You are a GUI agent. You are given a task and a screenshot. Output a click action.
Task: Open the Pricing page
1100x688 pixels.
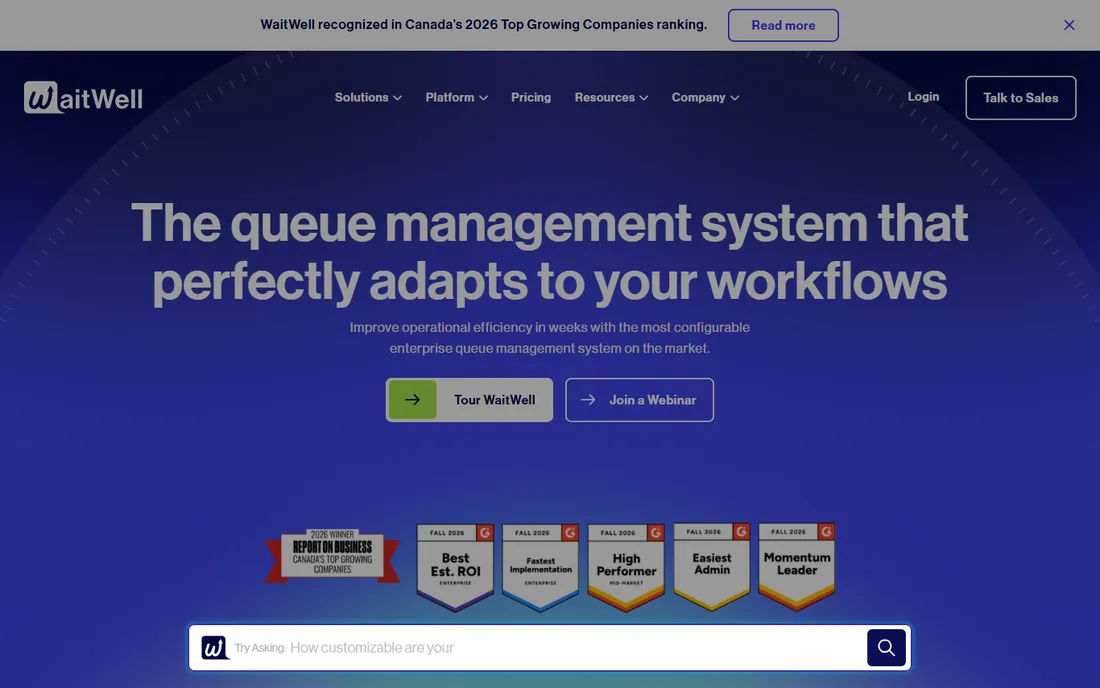tap(531, 97)
